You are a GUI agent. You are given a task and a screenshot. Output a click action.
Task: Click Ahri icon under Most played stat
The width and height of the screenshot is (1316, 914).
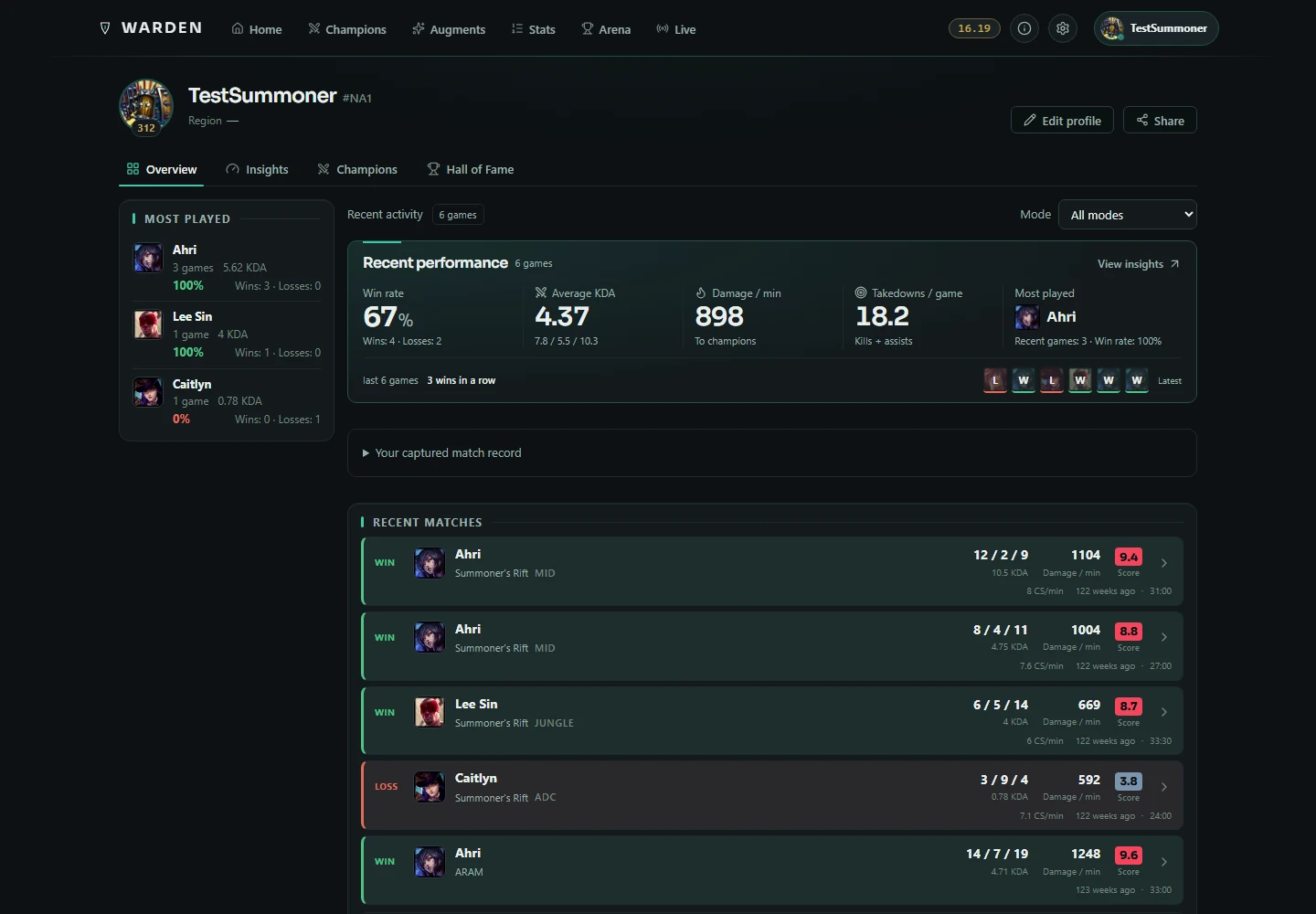[1027, 317]
